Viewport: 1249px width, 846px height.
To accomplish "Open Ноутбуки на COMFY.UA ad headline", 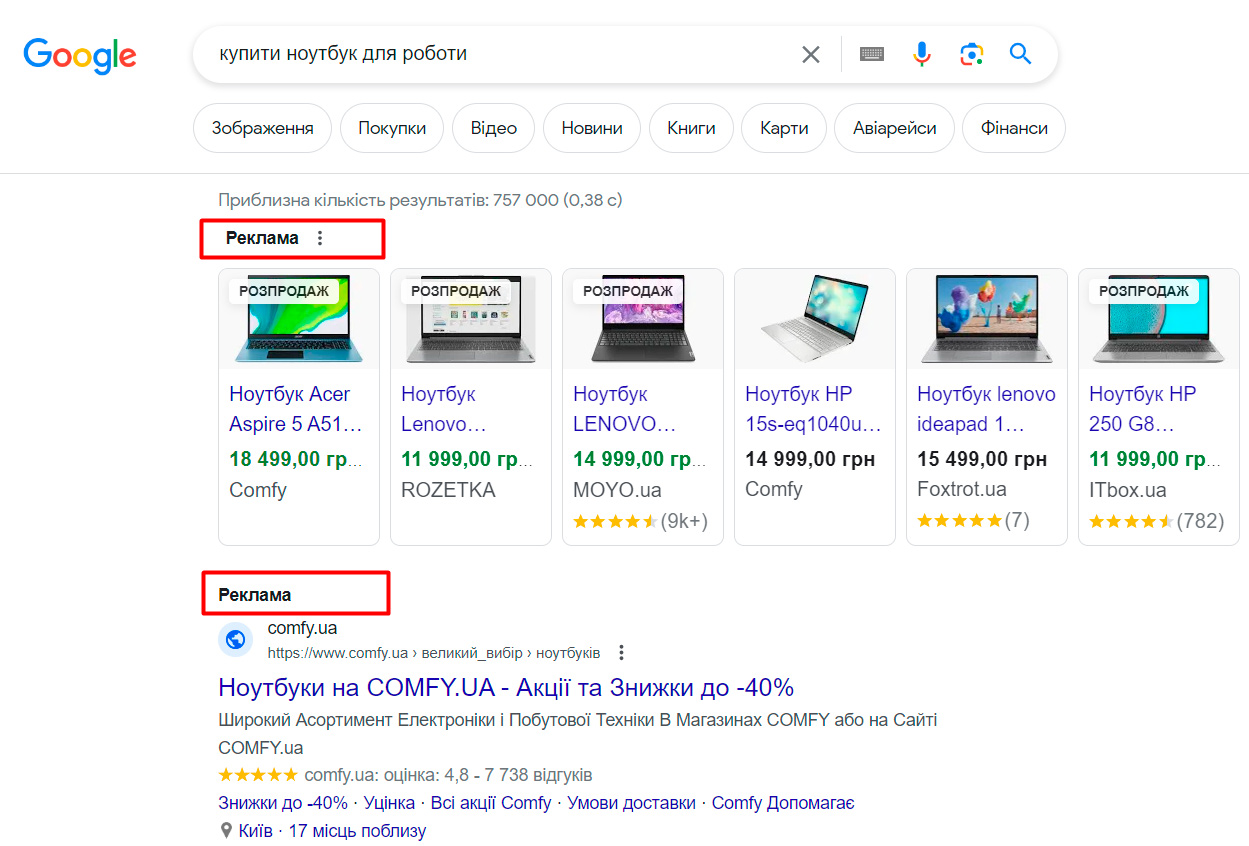I will click(x=506, y=688).
